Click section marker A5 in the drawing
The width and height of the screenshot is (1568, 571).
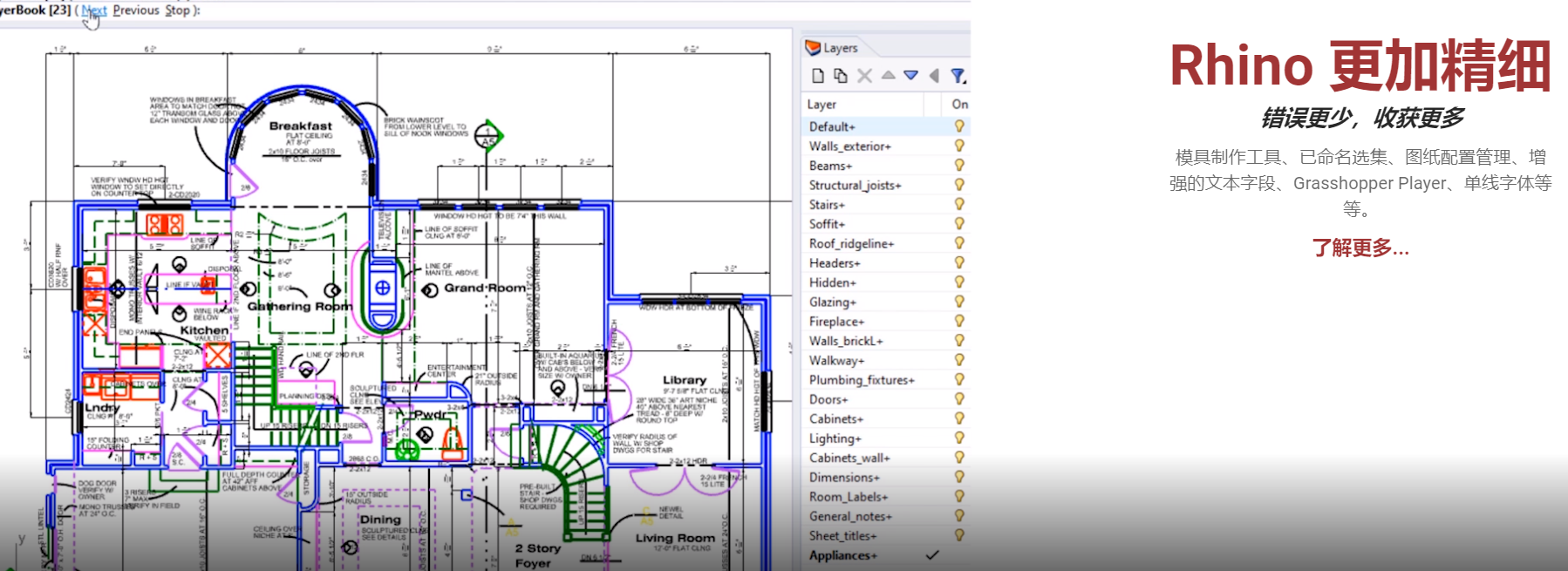488,137
